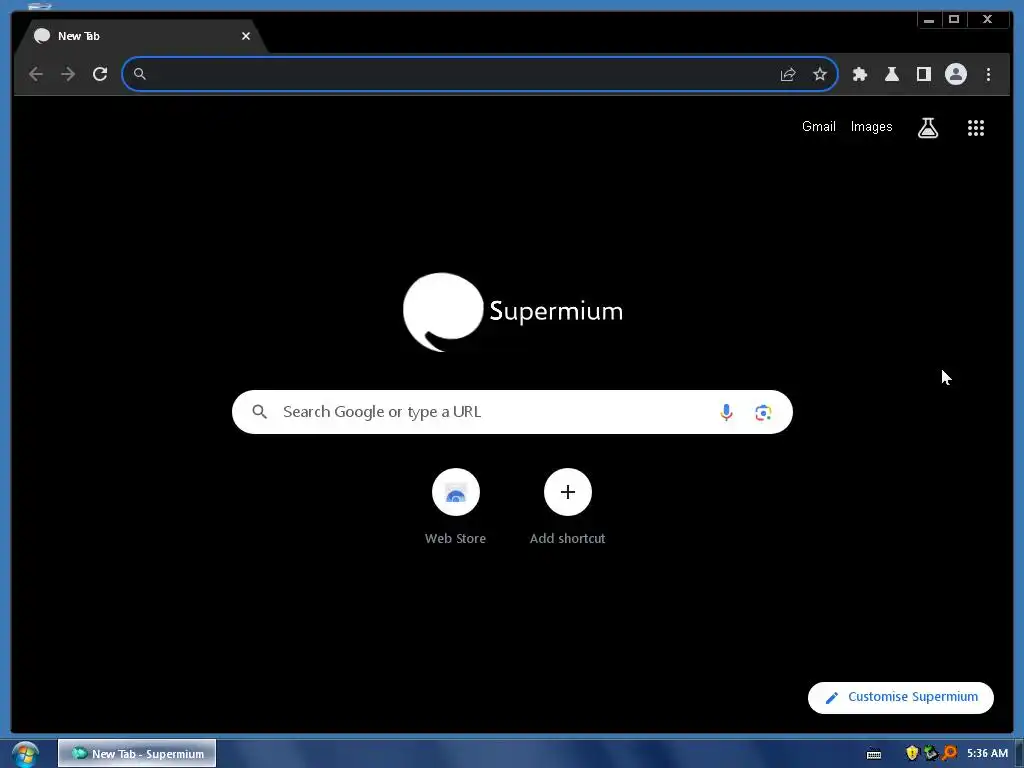The image size is (1024, 768).
Task: Open the Gmail link
Action: tap(818, 127)
